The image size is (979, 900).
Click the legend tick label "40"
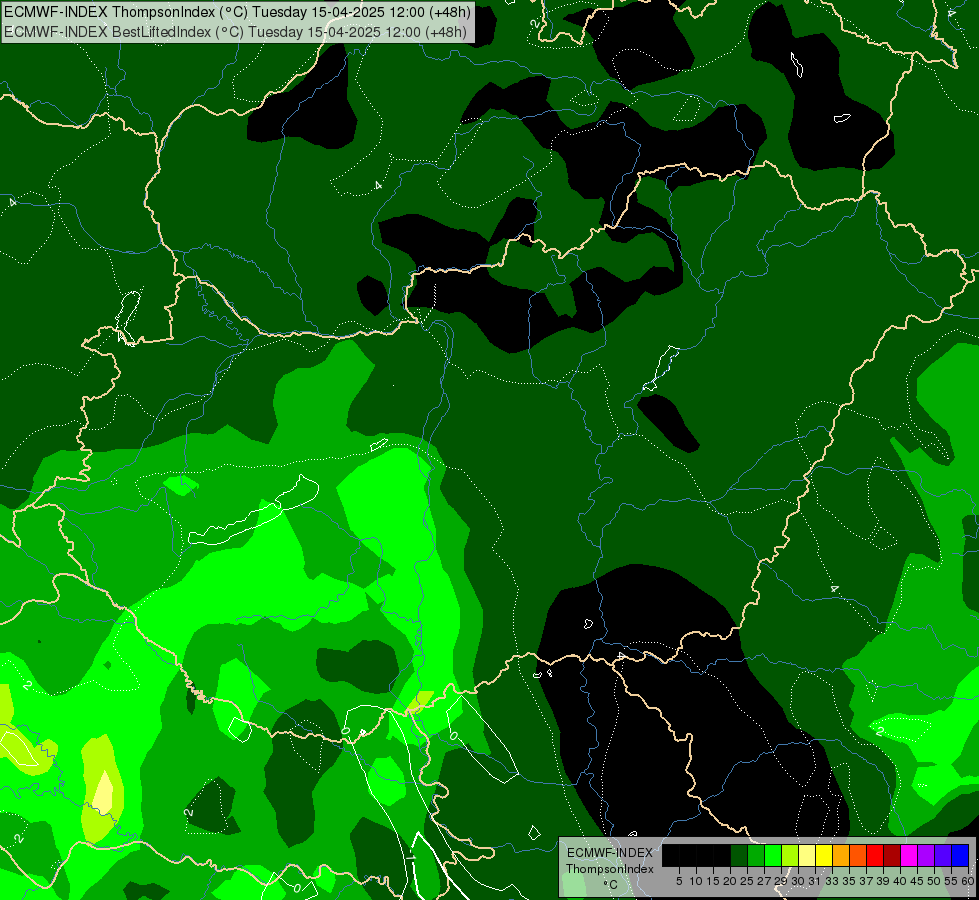[x=900, y=881]
